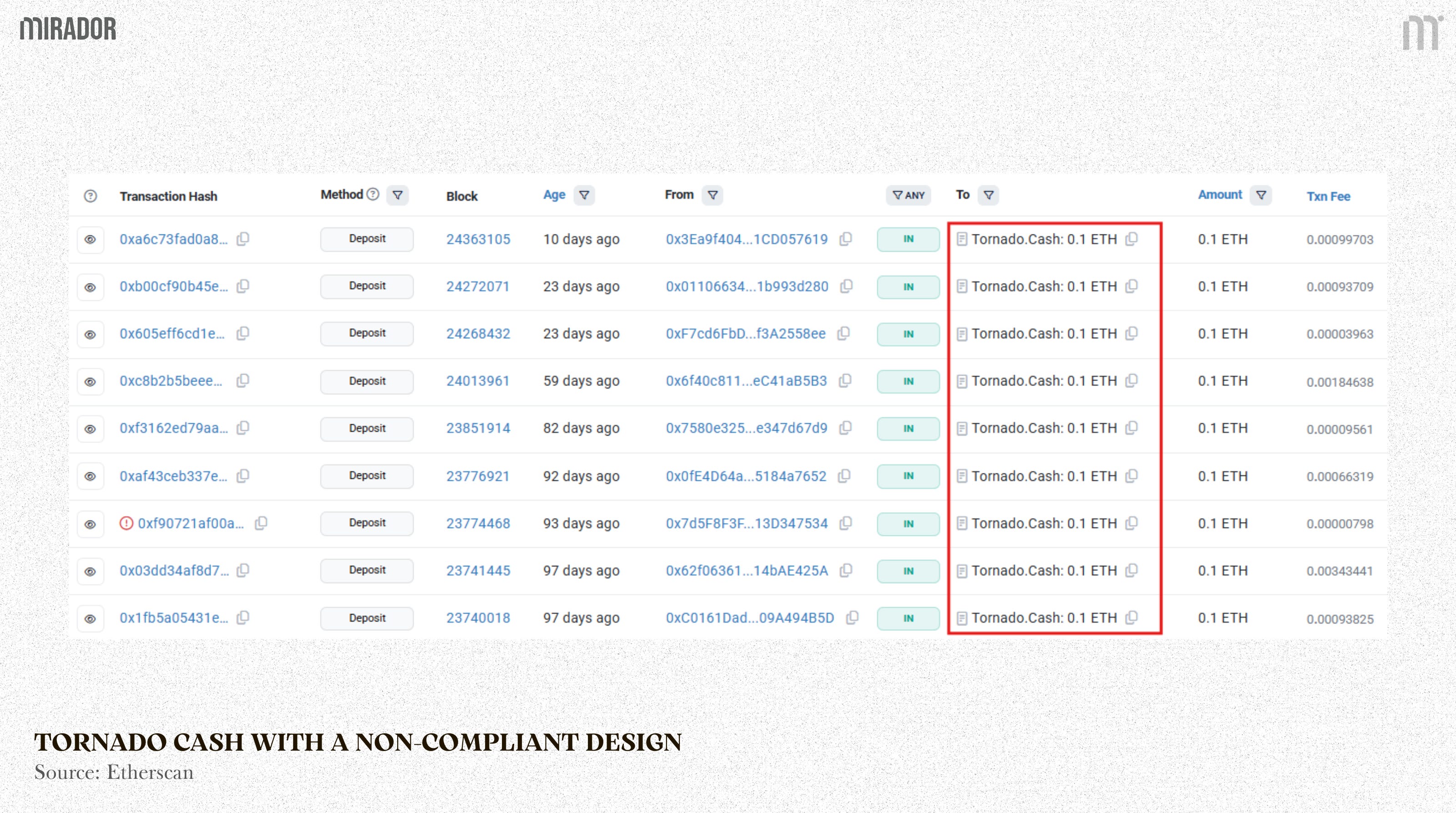Screen dimensions: 1456x813
Task: Click the ANY direction filter button
Action: pyautogui.click(x=908, y=195)
